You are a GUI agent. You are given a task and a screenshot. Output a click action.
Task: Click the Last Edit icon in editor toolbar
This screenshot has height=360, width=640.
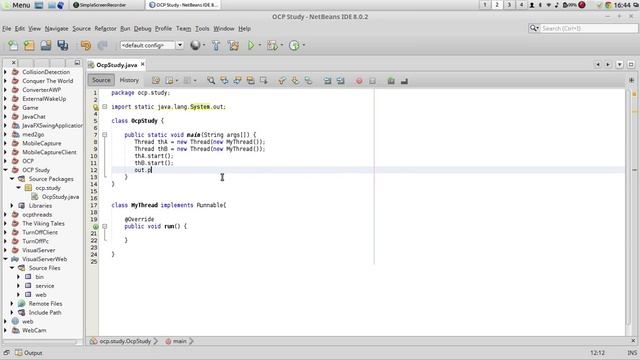click(x=156, y=80)
